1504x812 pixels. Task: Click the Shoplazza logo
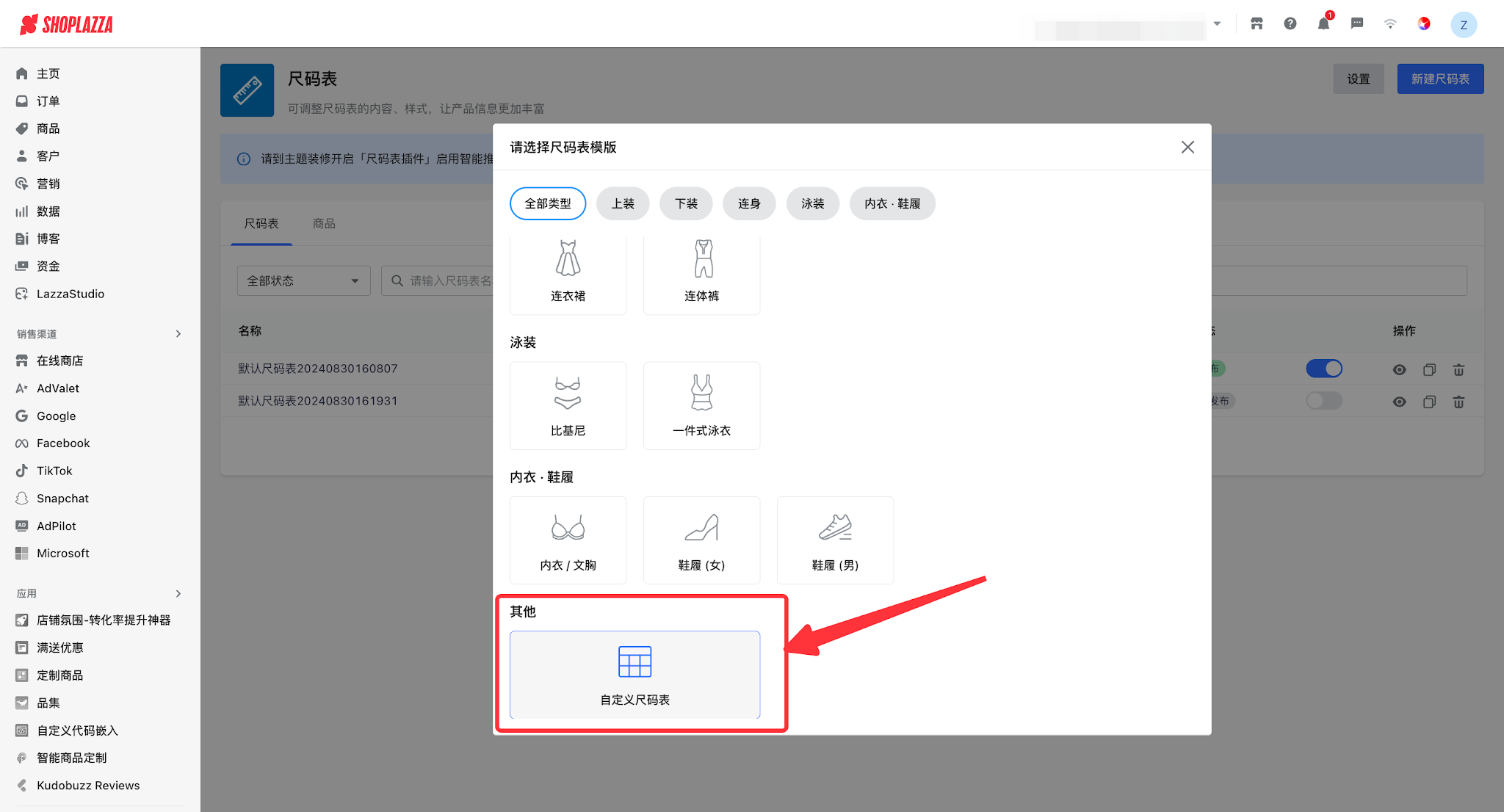point(66,24)
